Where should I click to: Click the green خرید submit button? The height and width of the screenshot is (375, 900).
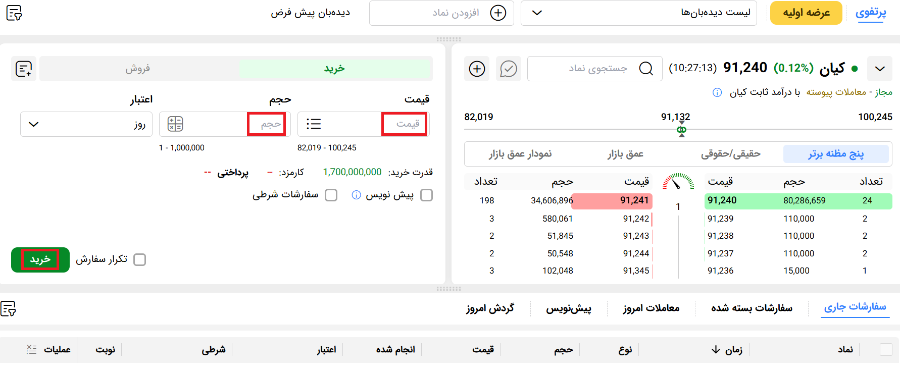40,260
